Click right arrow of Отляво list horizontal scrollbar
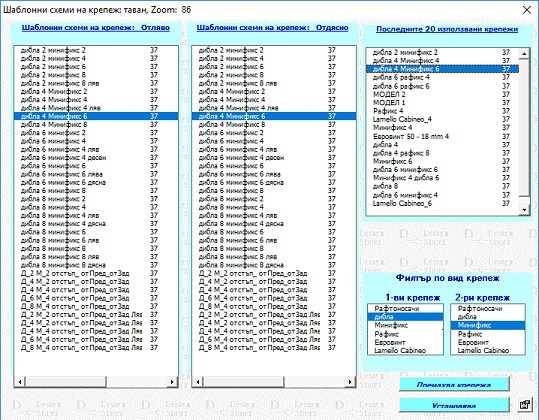The image size is (539, 420). coord(172,382)
